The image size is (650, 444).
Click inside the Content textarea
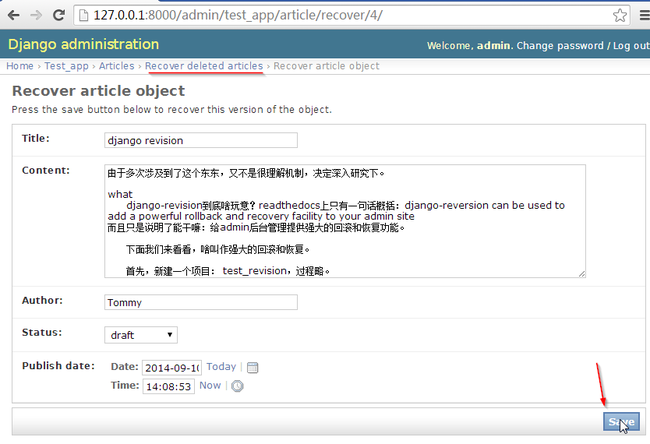345,221
